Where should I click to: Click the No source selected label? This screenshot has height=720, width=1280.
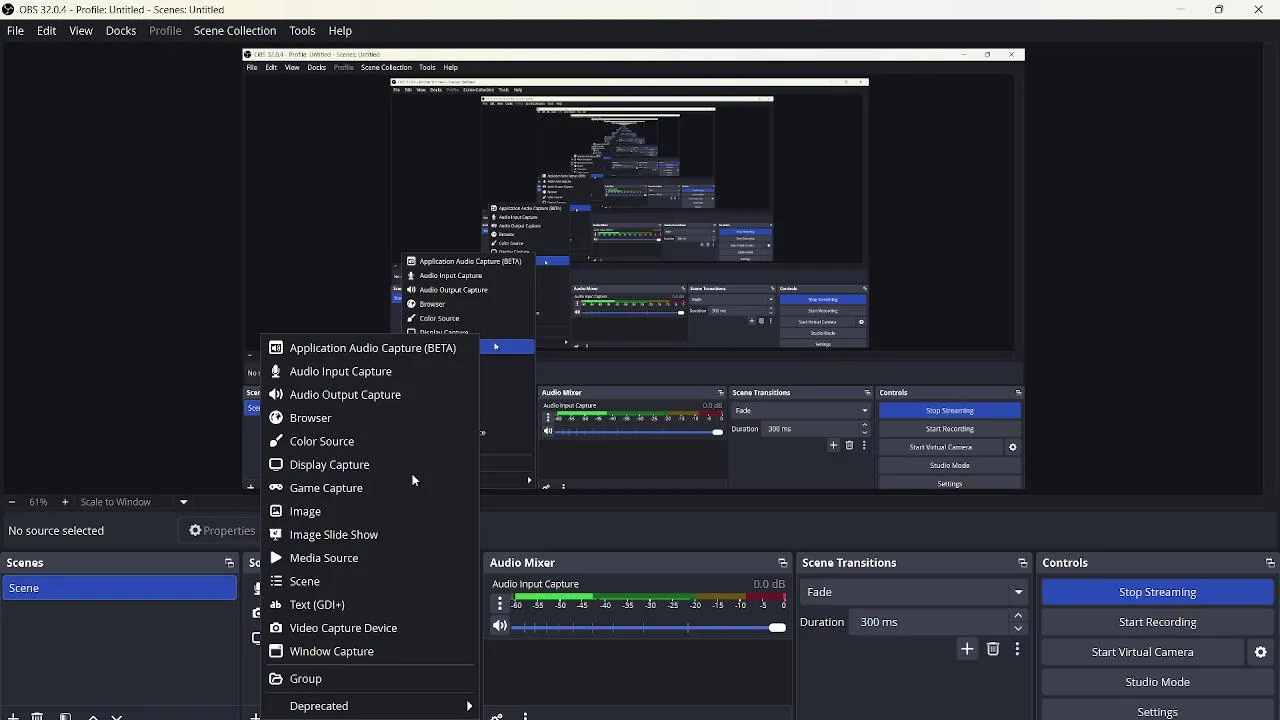click(56, 531)
